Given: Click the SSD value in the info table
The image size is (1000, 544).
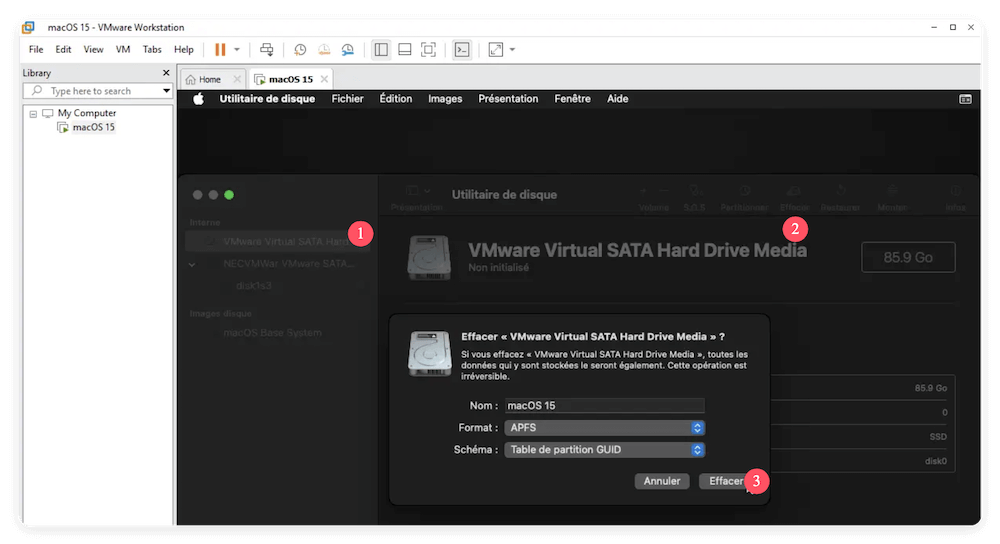Looking at the screenshot, I should [x=938, y=437].
